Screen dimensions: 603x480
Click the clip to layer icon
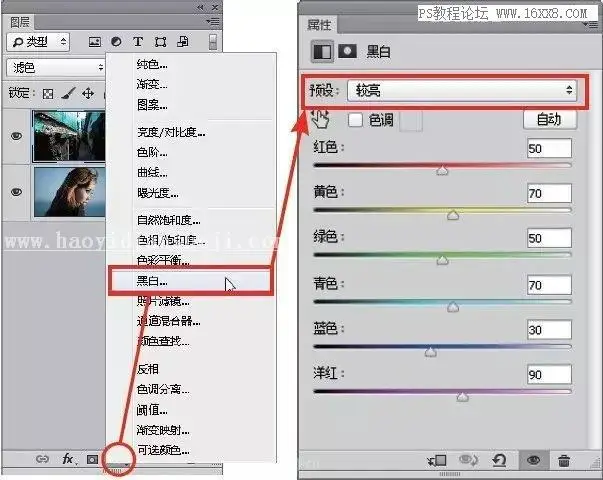point(437,460)
